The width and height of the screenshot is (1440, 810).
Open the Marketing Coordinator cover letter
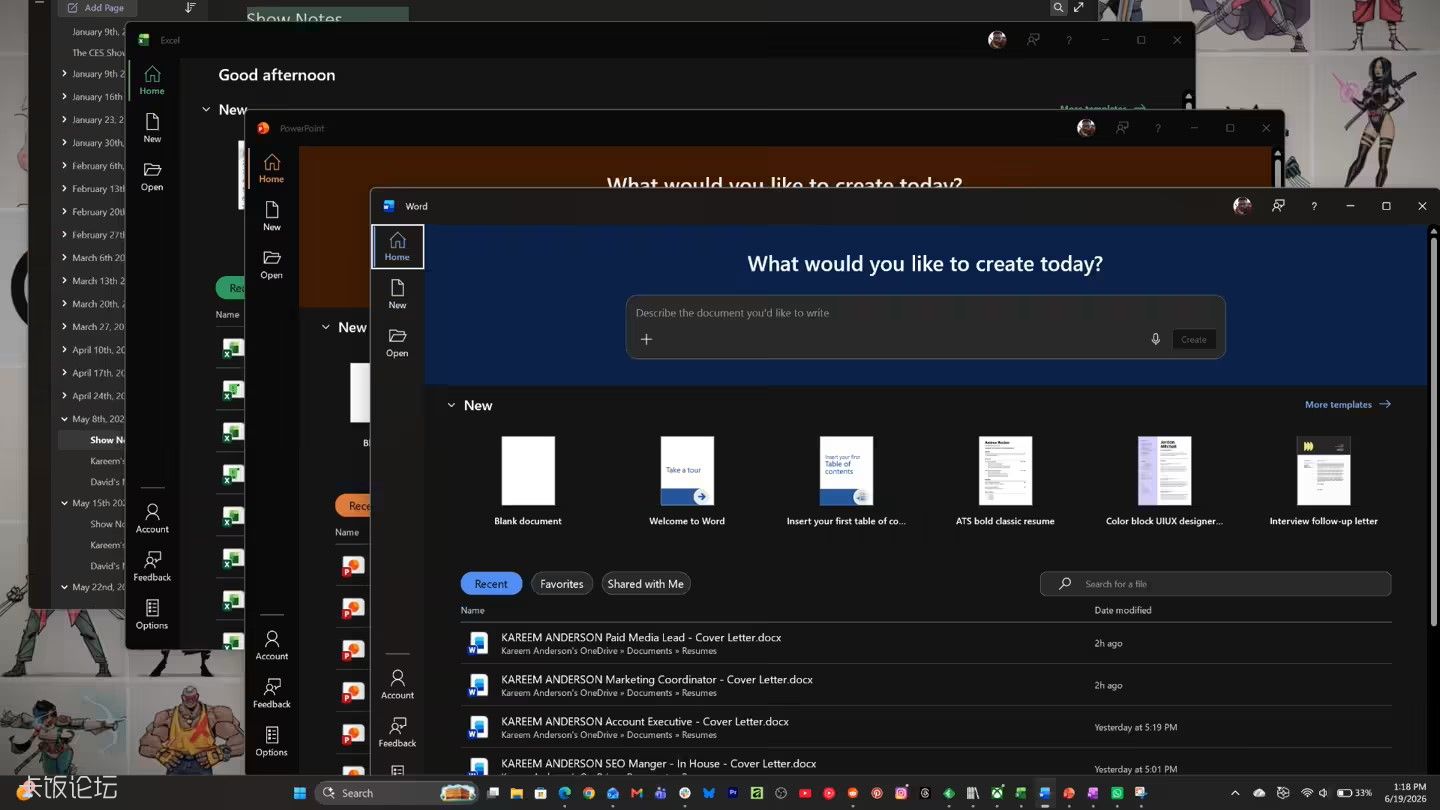tap(926, 685)
